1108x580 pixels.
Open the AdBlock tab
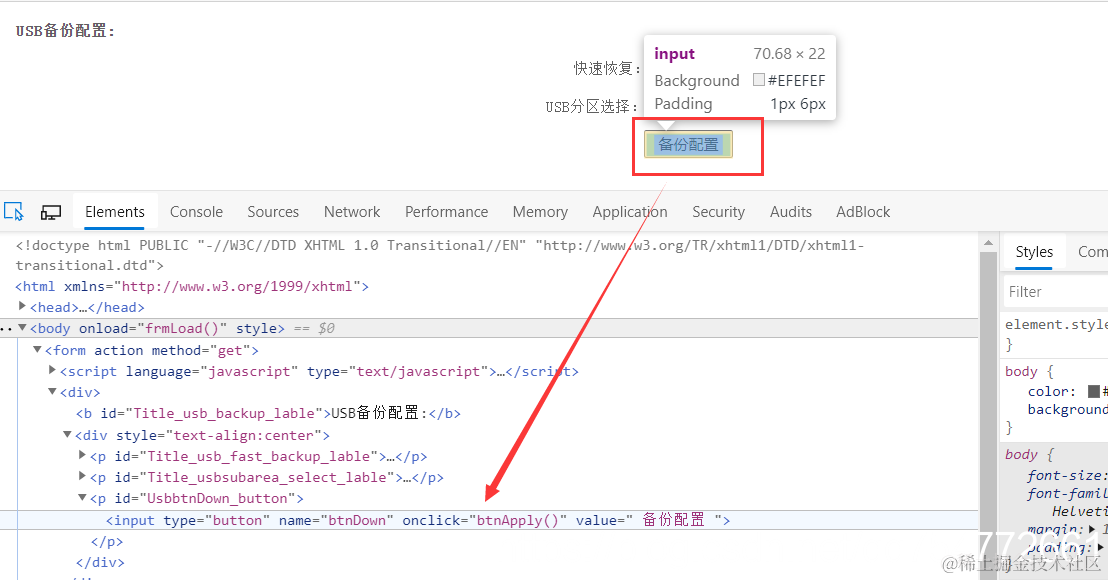click(x=863, y=212)
